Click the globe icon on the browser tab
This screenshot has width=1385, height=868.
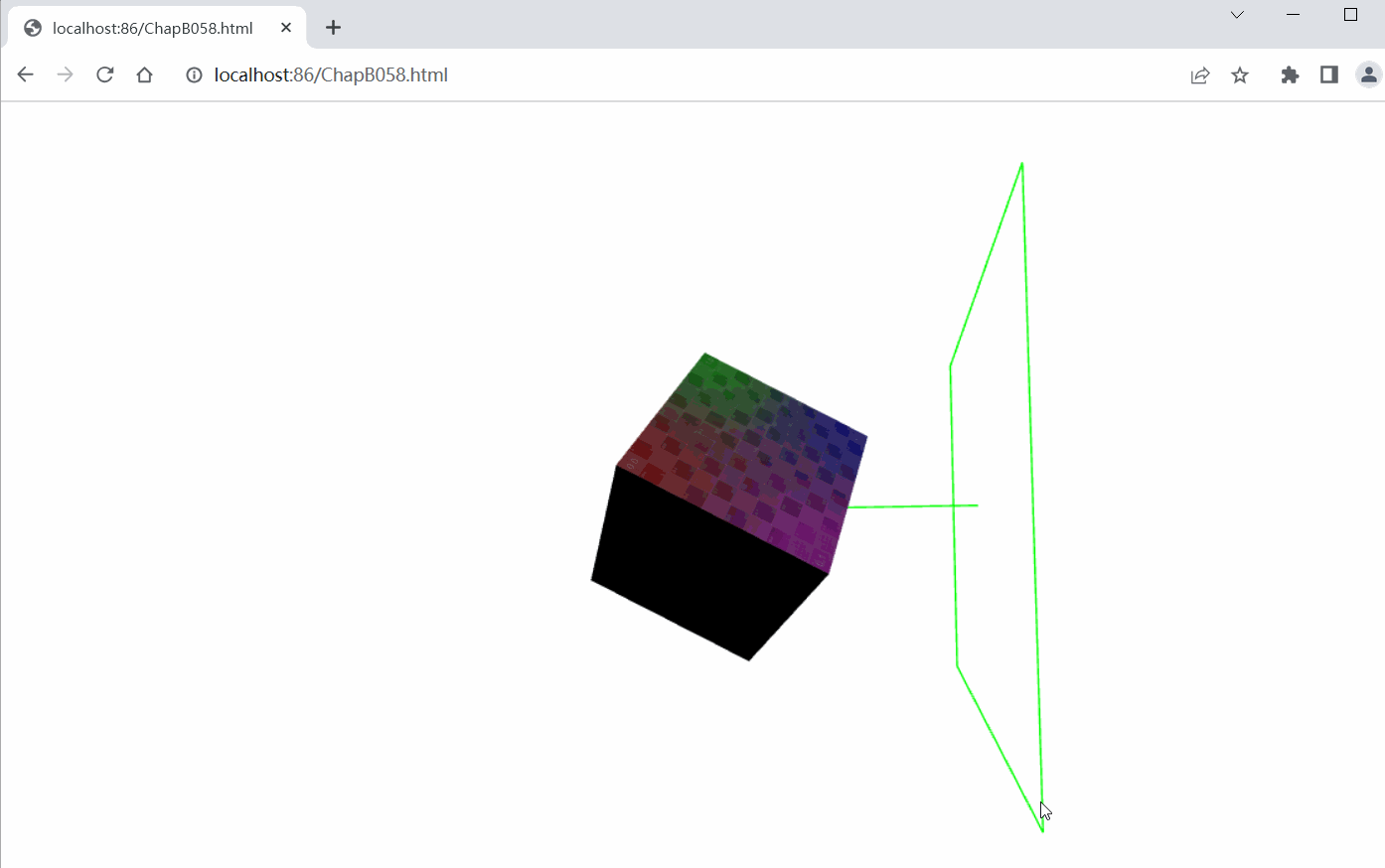[x=33, y=28]
